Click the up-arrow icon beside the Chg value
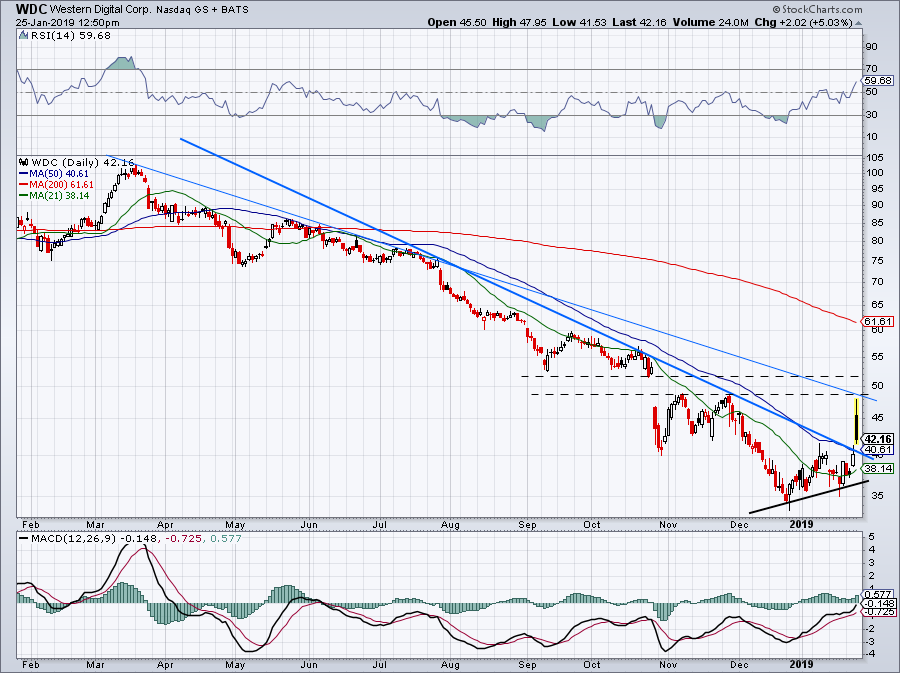This screenshot has height=673, width=900. (858, 23)
